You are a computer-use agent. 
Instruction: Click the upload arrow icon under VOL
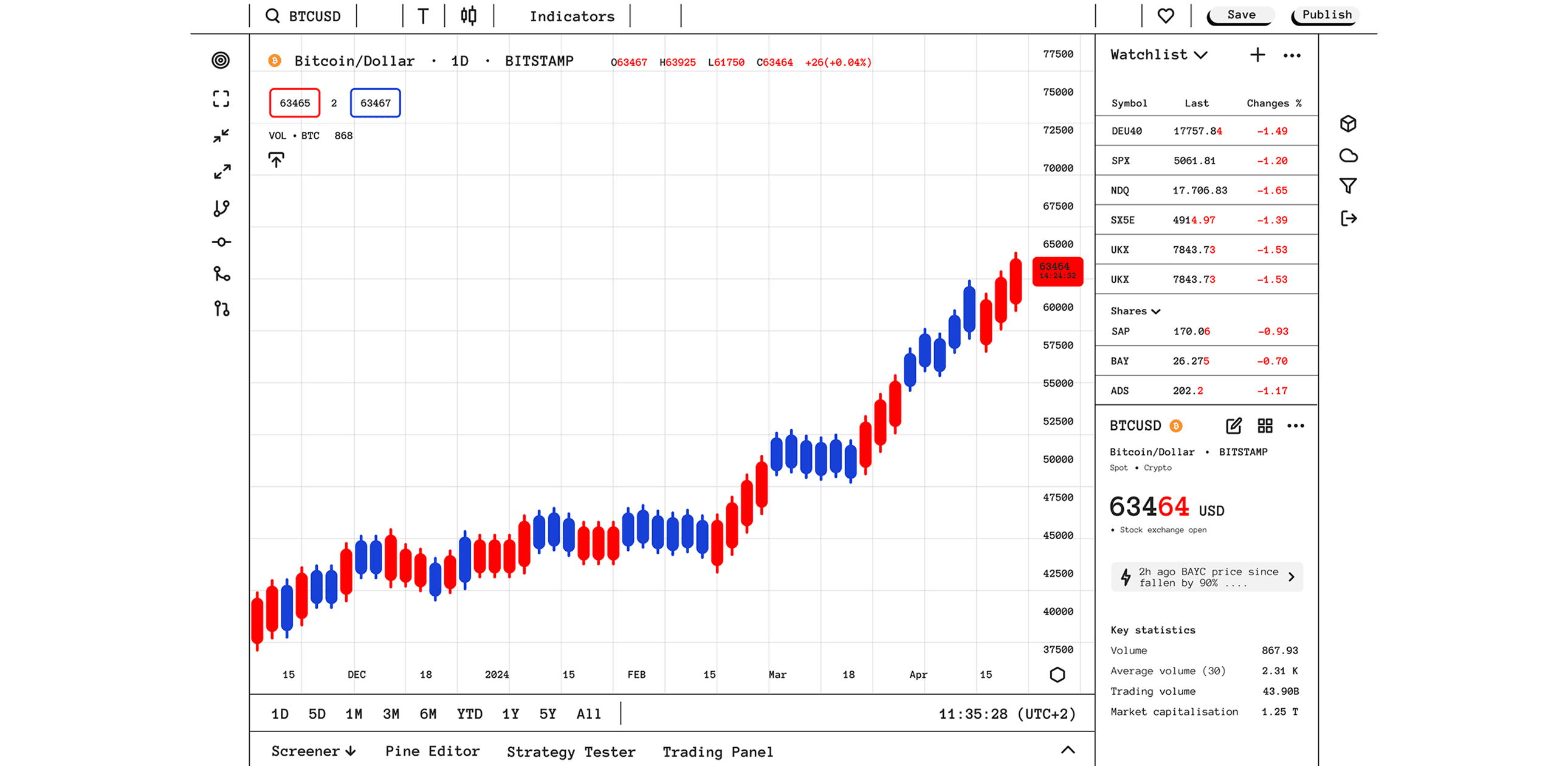click(x=276, y=160)
